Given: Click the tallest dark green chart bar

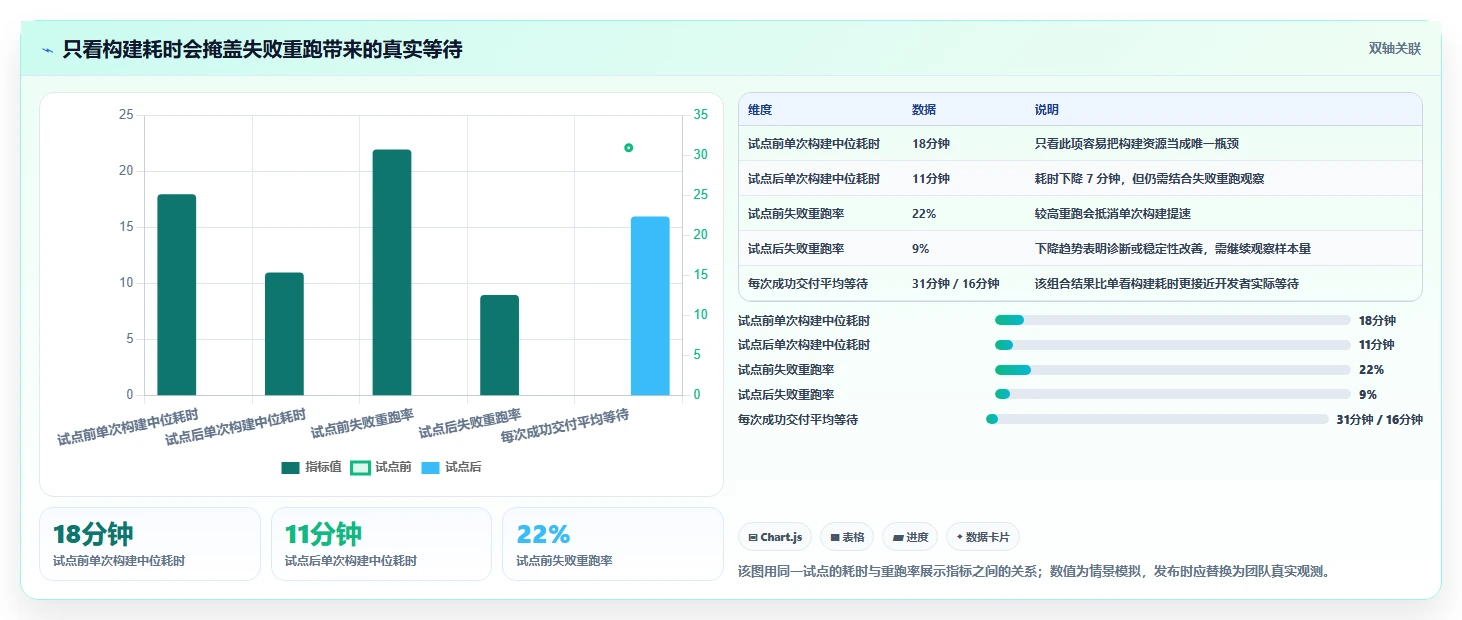Looking at the screenshot, I should click(392, 272).
